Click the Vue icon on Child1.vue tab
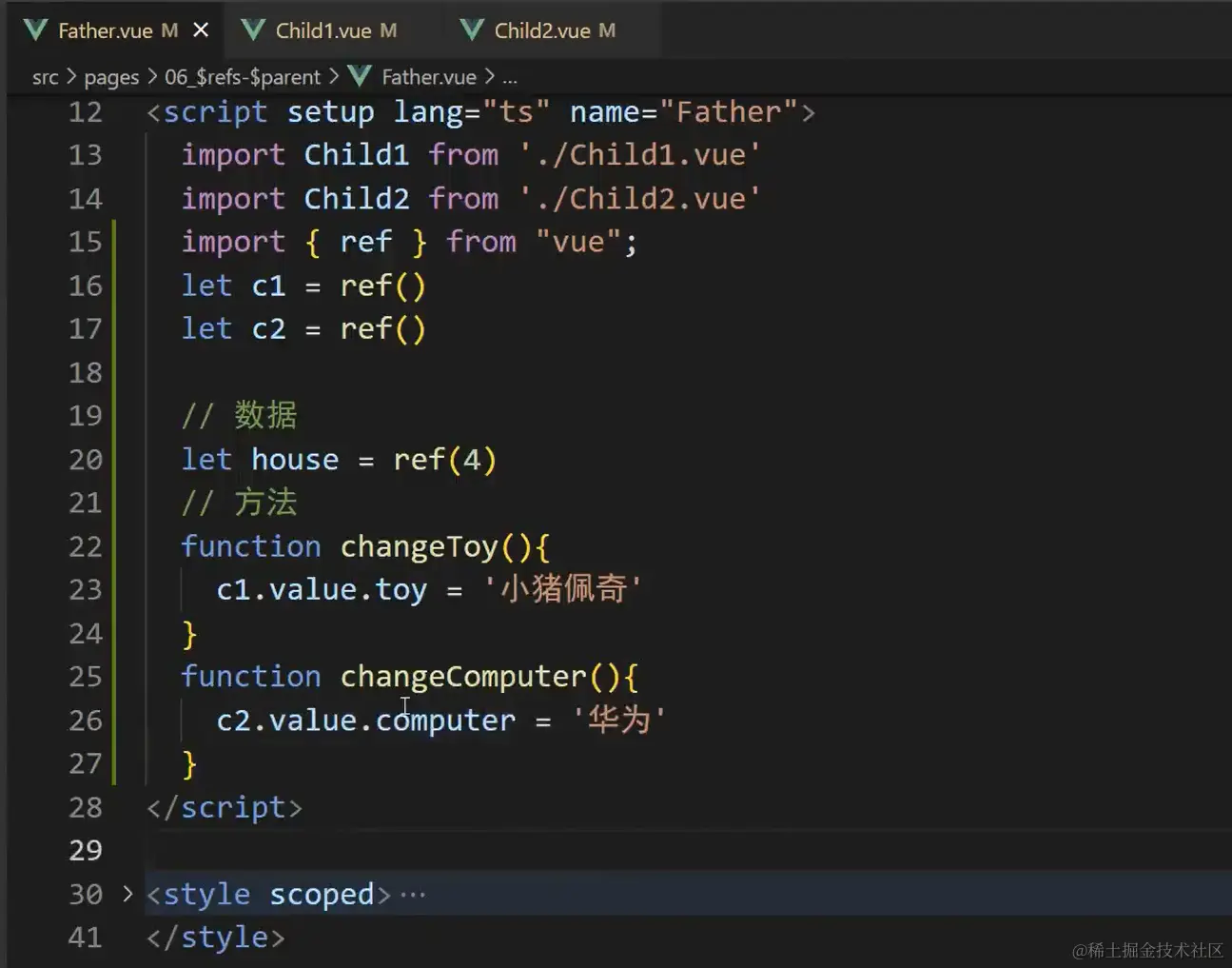This screenshot has height=968, width=1232. [253, 30]
